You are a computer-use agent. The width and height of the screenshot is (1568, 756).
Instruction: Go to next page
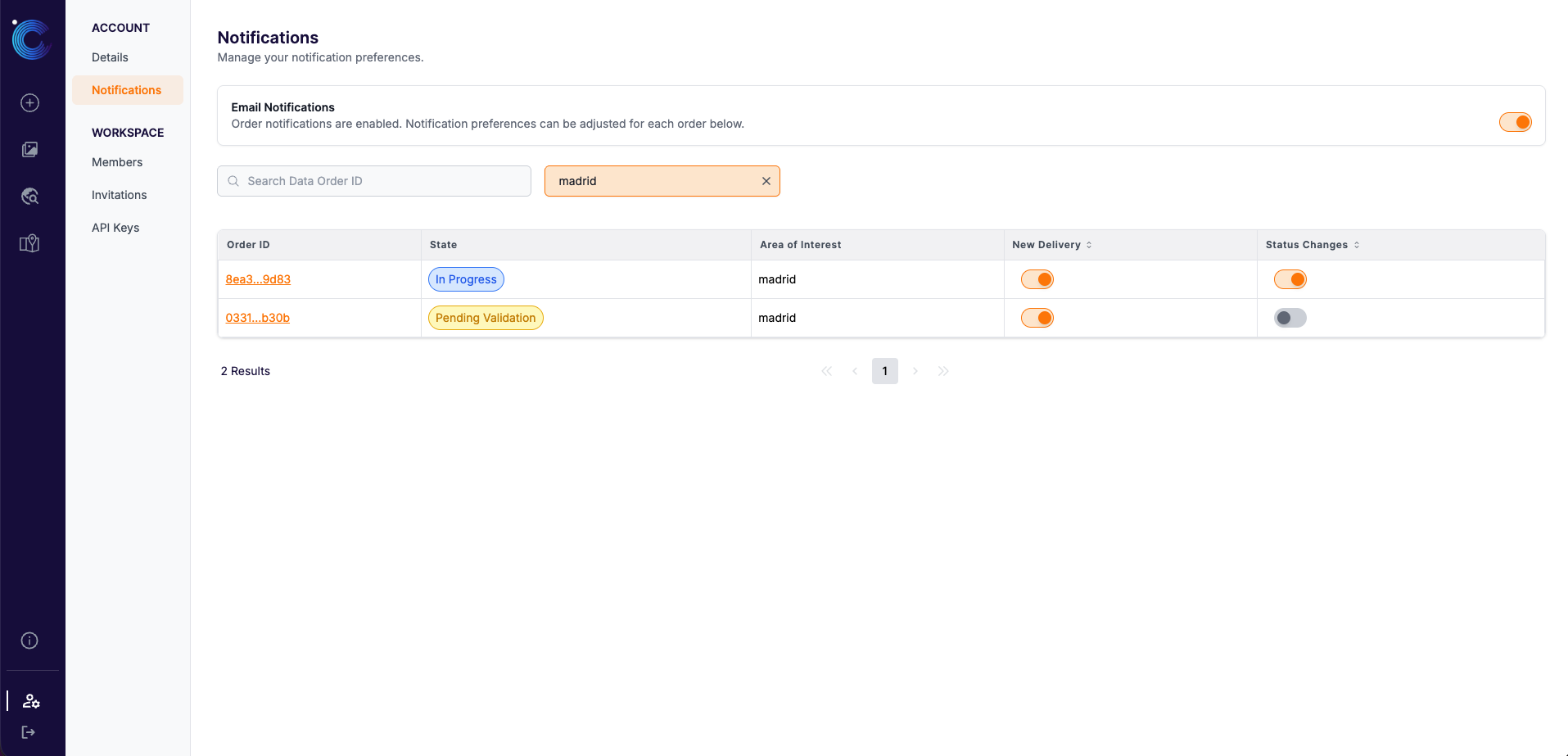coord(915,371)
